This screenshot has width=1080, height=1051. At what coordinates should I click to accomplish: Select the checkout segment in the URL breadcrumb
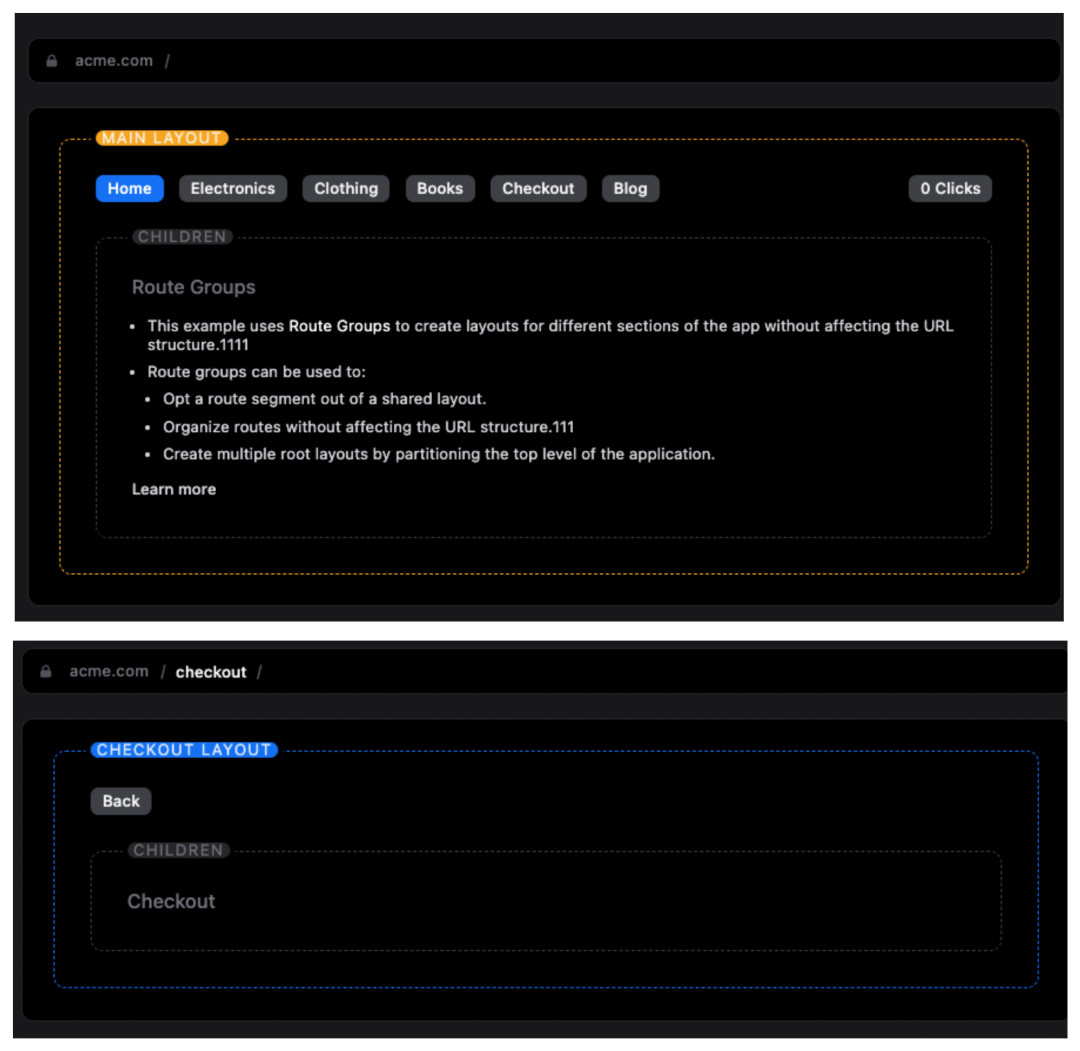(211, 672)
